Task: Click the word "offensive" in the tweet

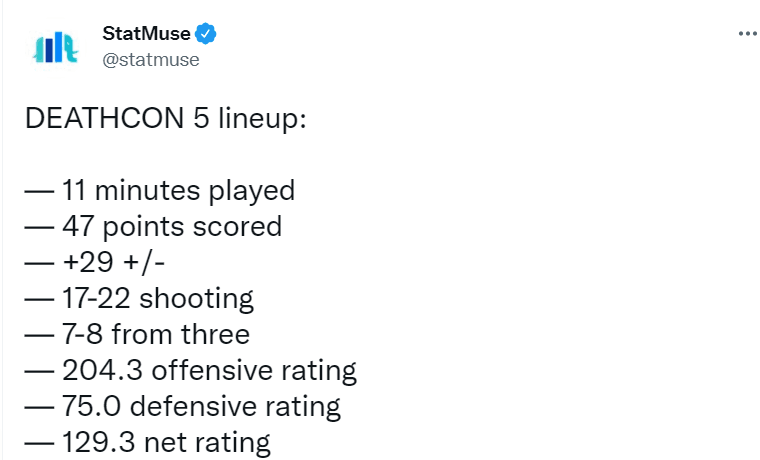Action: coord(212,370)
